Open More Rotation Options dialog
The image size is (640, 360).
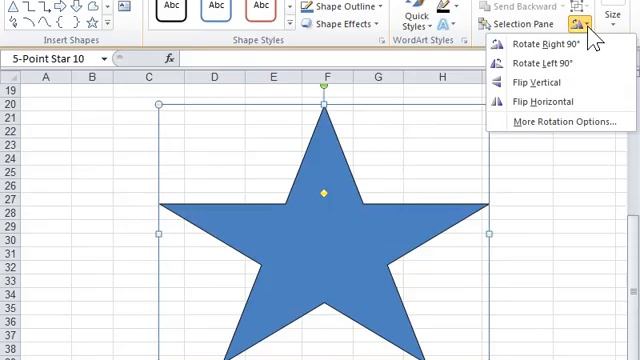point(562,122)
